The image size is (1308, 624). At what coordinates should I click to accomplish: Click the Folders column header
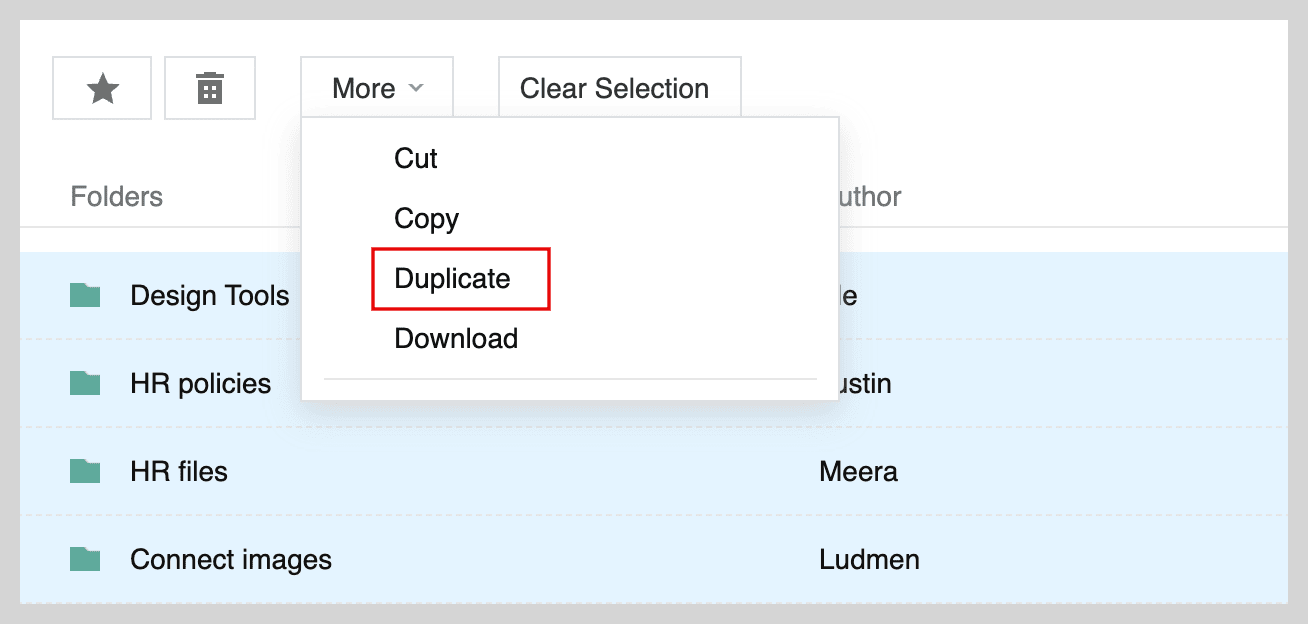coord(117,196)
